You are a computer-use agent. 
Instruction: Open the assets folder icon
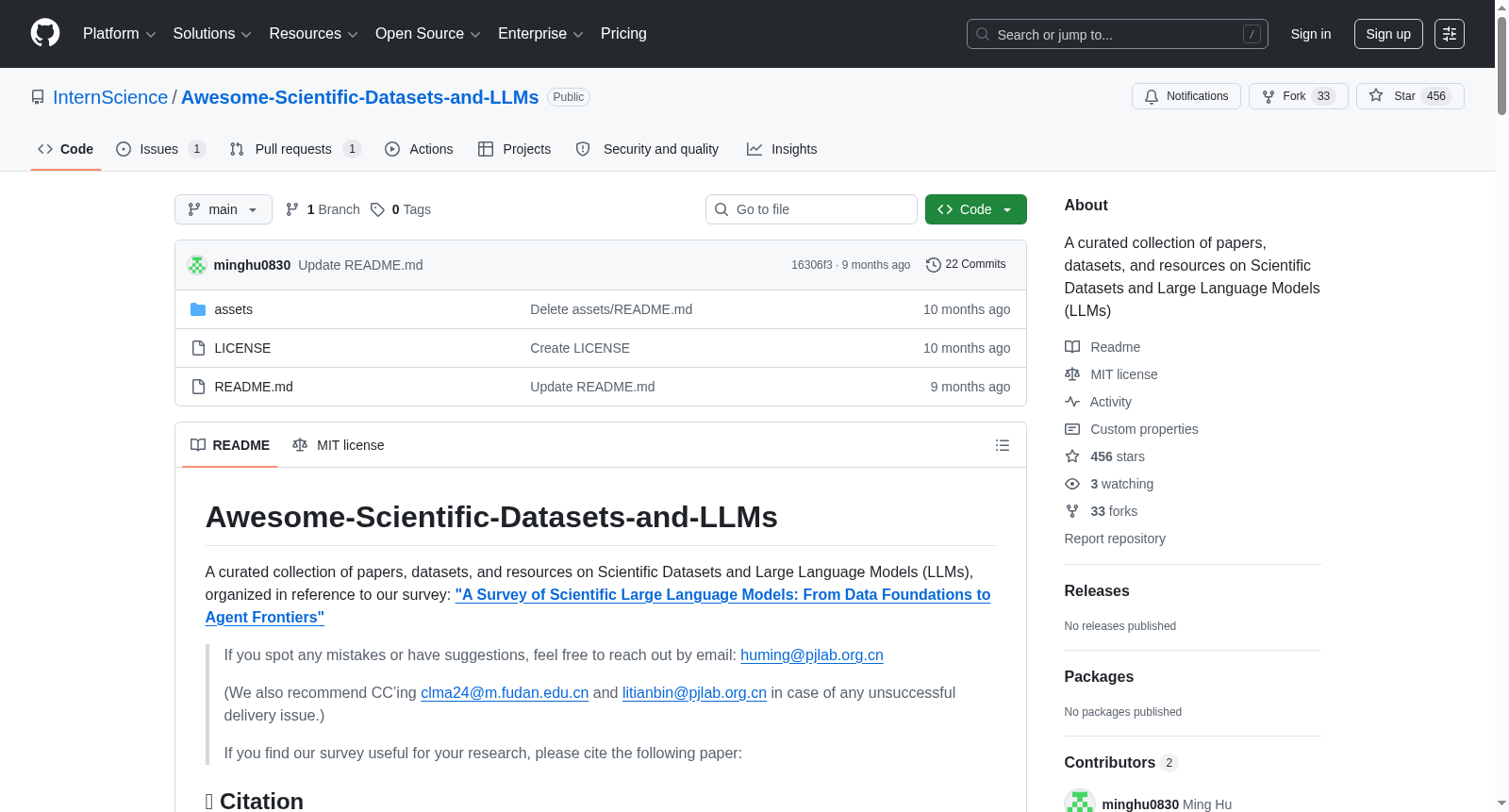click(198, 309)
